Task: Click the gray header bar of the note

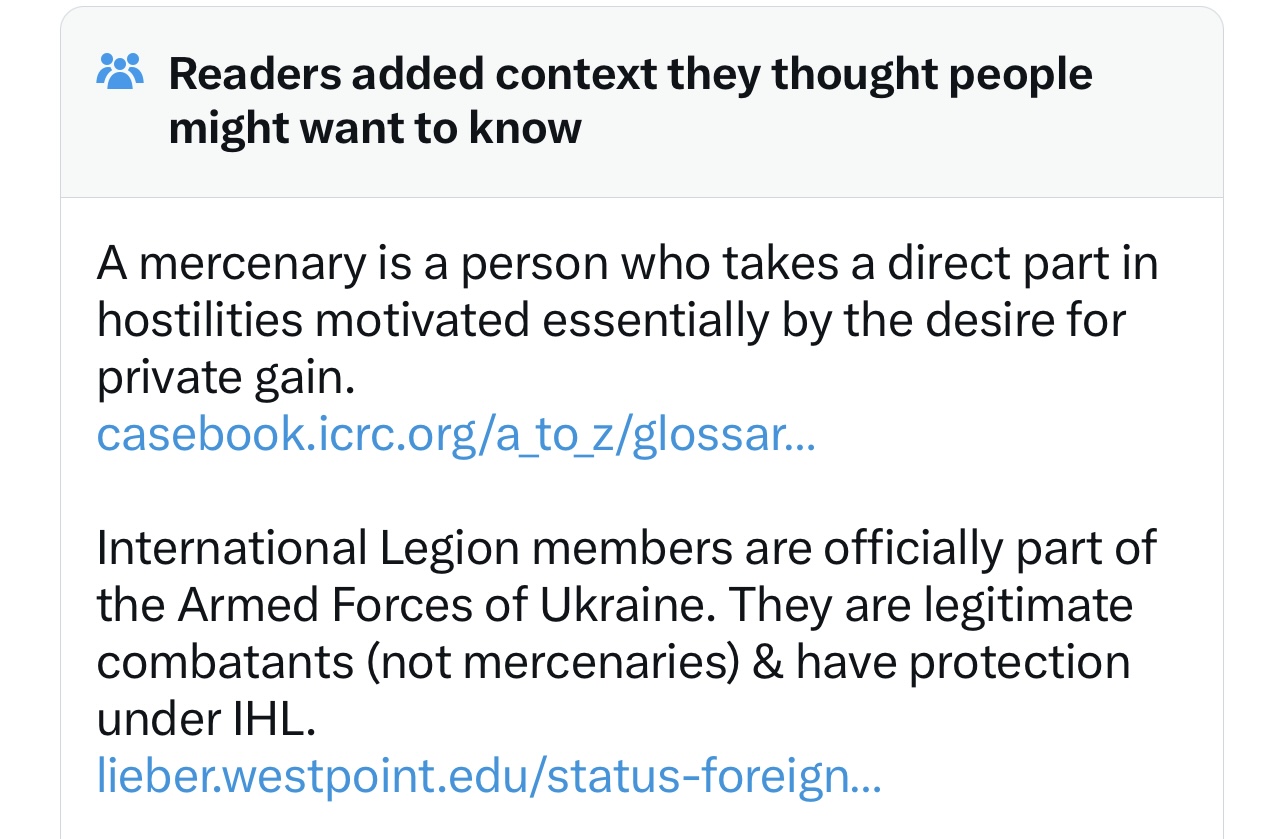Action: [642, 103]
